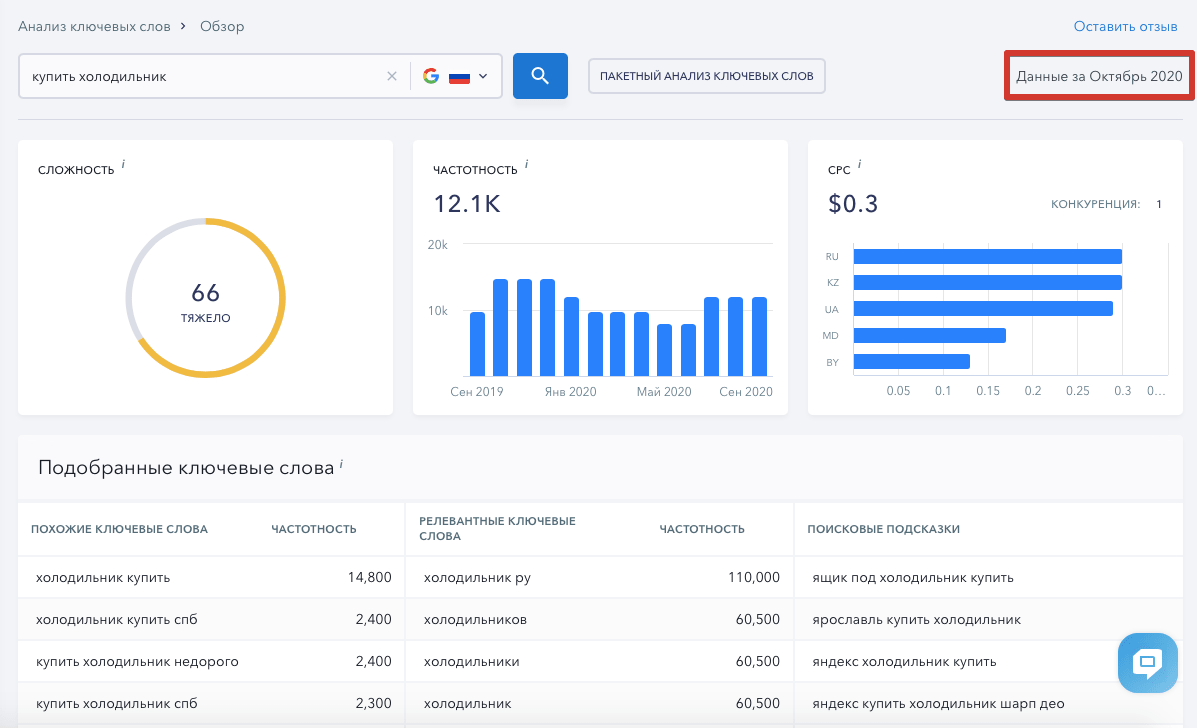Click the Похожие ключевые слова column header
The image size is (1199, 728).
[119, 529]
